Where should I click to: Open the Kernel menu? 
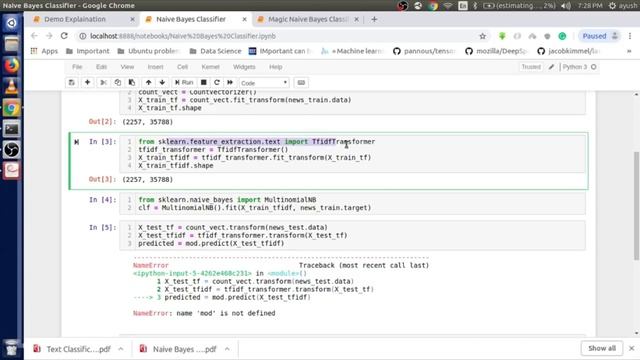pyautogui.click(x=211, y=67)
